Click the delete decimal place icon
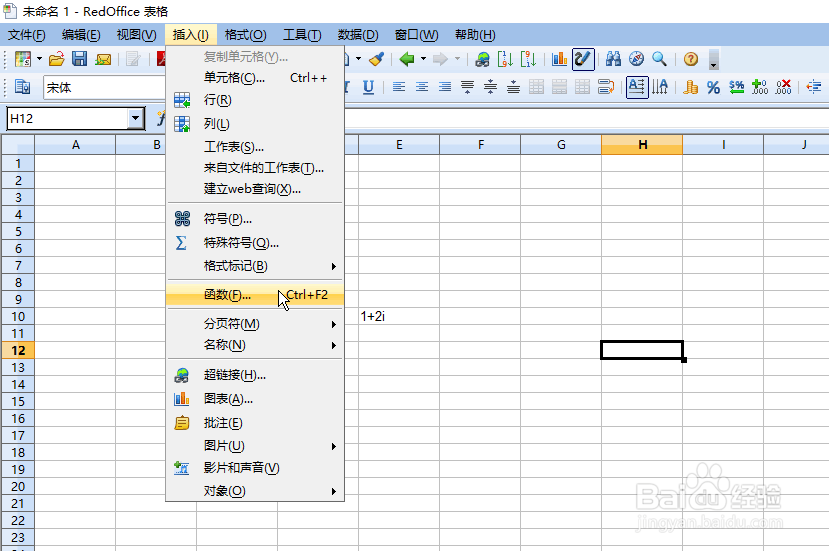Image resolution: width=829 pixels, height=551 pixels. pos(783,87)
